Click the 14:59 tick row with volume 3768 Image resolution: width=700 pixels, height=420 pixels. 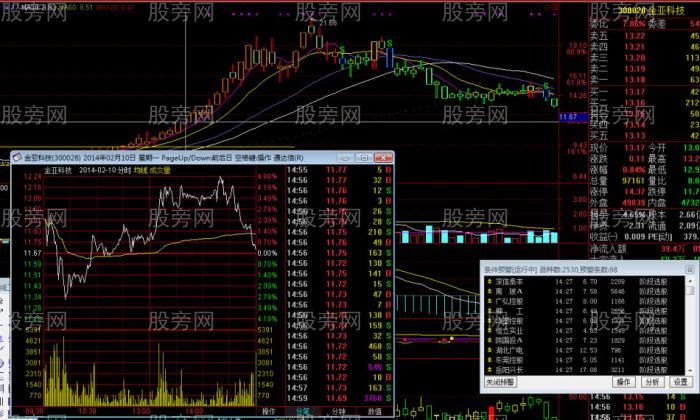pos(339,398)
